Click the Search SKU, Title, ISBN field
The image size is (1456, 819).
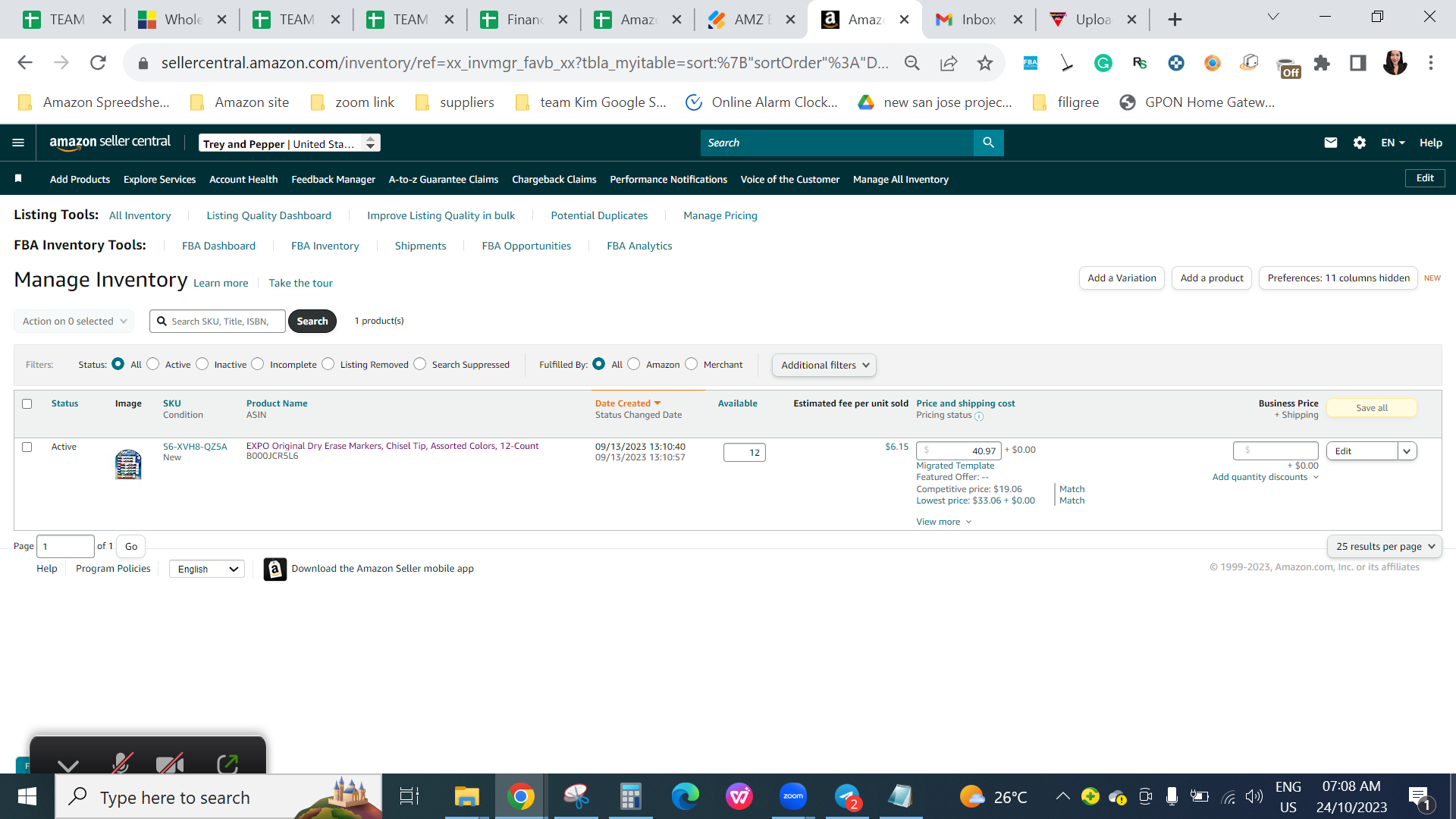pyautogui.click(x=218, y=322)
